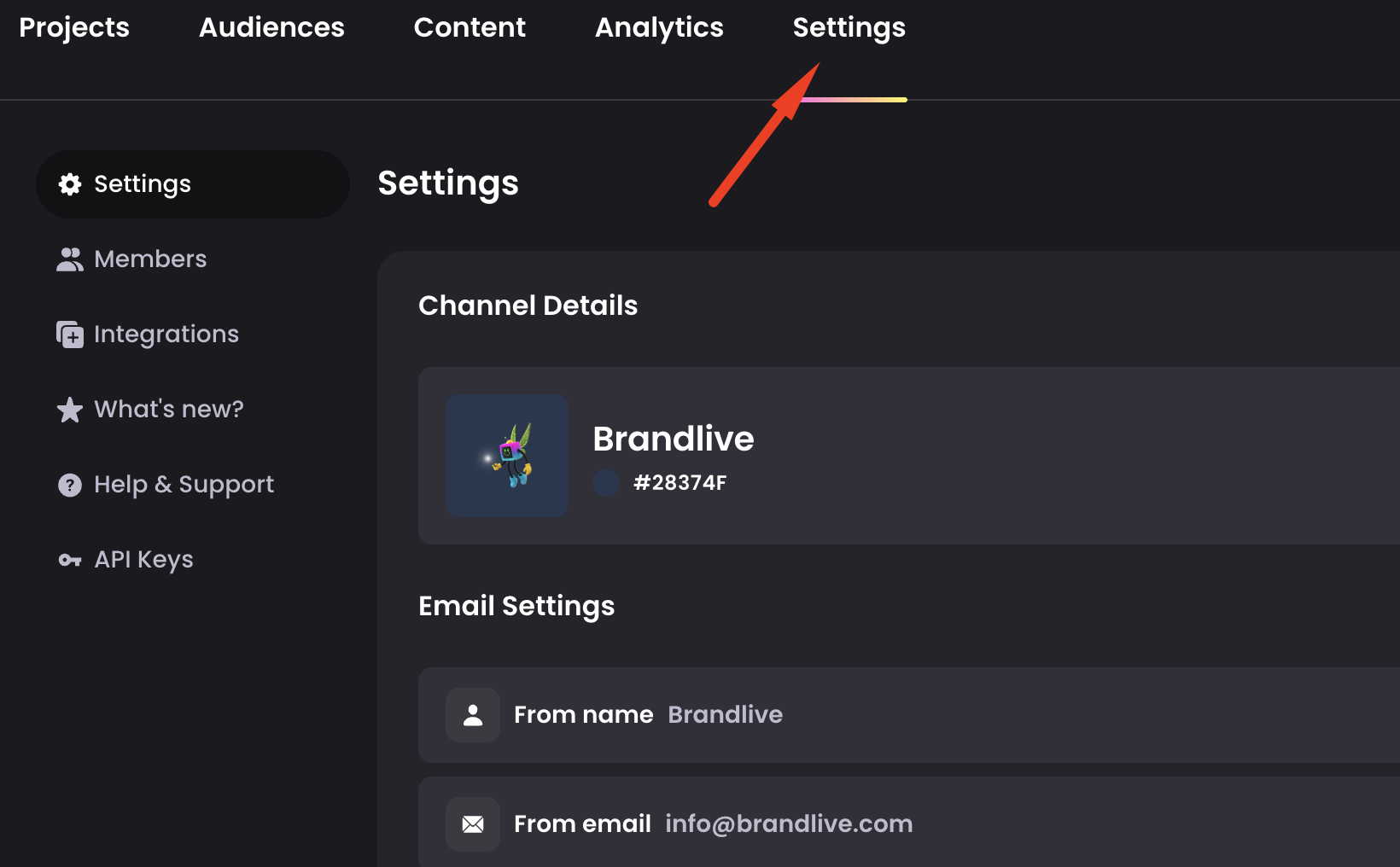Click the #28374F color swatch circle
The image size is (1400, 867).
coord(606,483)
